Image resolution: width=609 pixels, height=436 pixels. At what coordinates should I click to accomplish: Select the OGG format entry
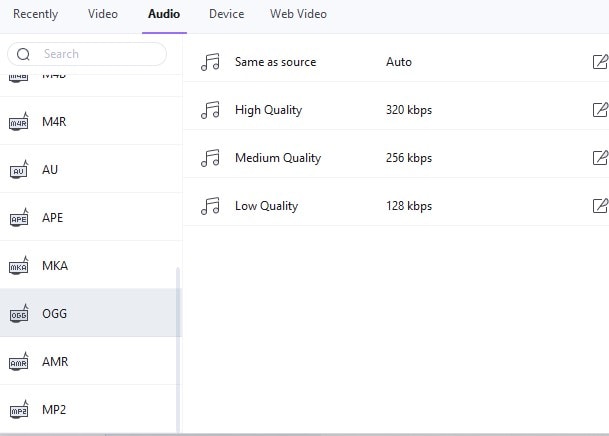pos(90,314)
